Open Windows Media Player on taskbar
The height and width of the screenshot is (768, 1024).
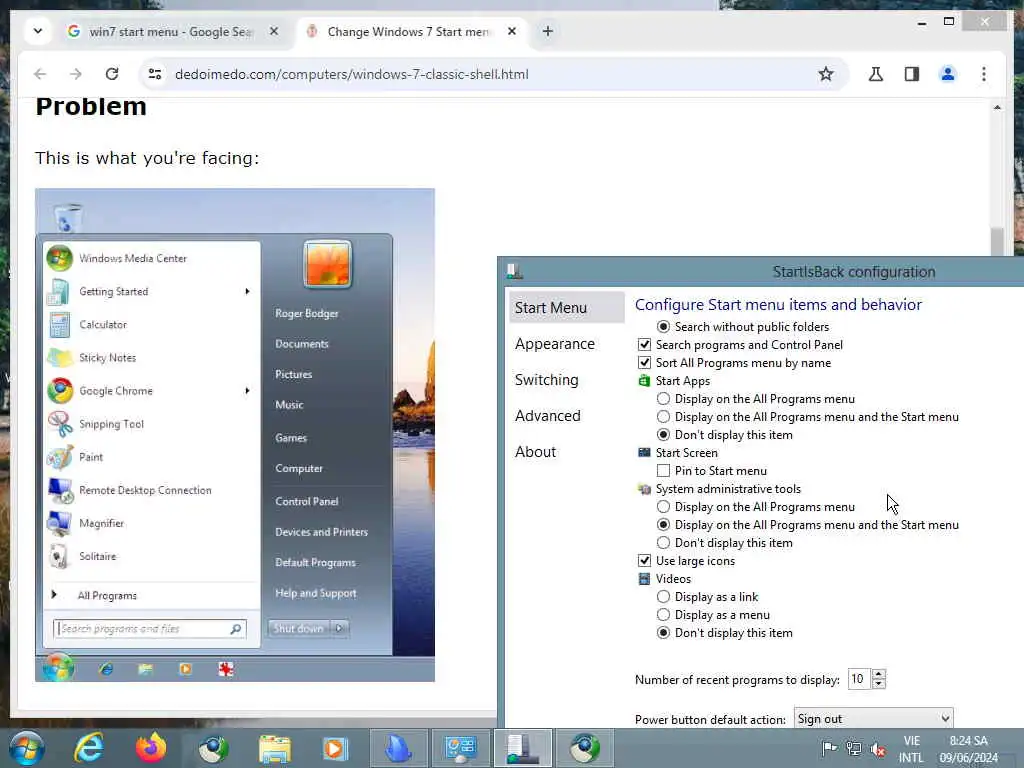[x=336, y=748]
